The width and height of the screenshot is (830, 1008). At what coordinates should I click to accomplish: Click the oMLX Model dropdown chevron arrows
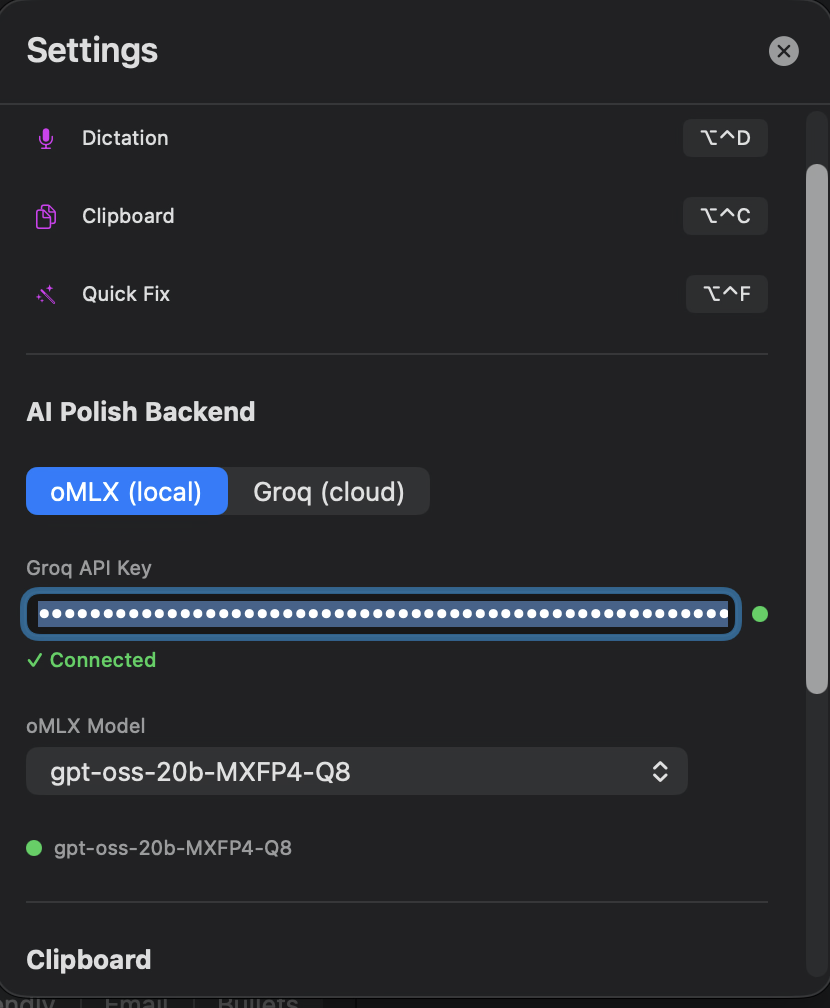pos(660,771)
